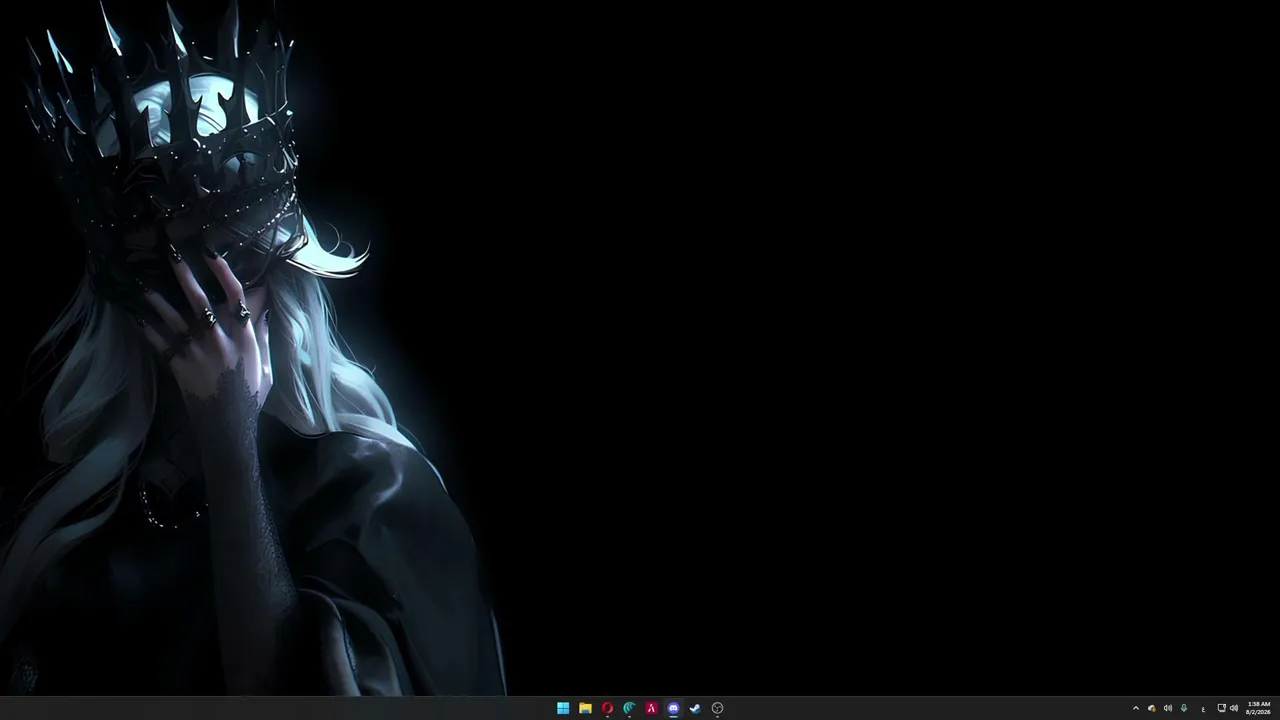Click the cloud icon in system tray
This screenshot has height=720, width=1280.
point(1151,708)
